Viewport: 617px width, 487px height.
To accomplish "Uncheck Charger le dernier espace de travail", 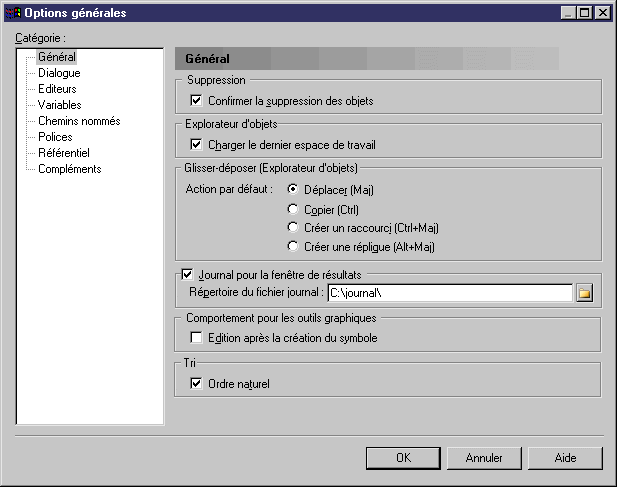I will pyautogui.click(x=196, y=145).
